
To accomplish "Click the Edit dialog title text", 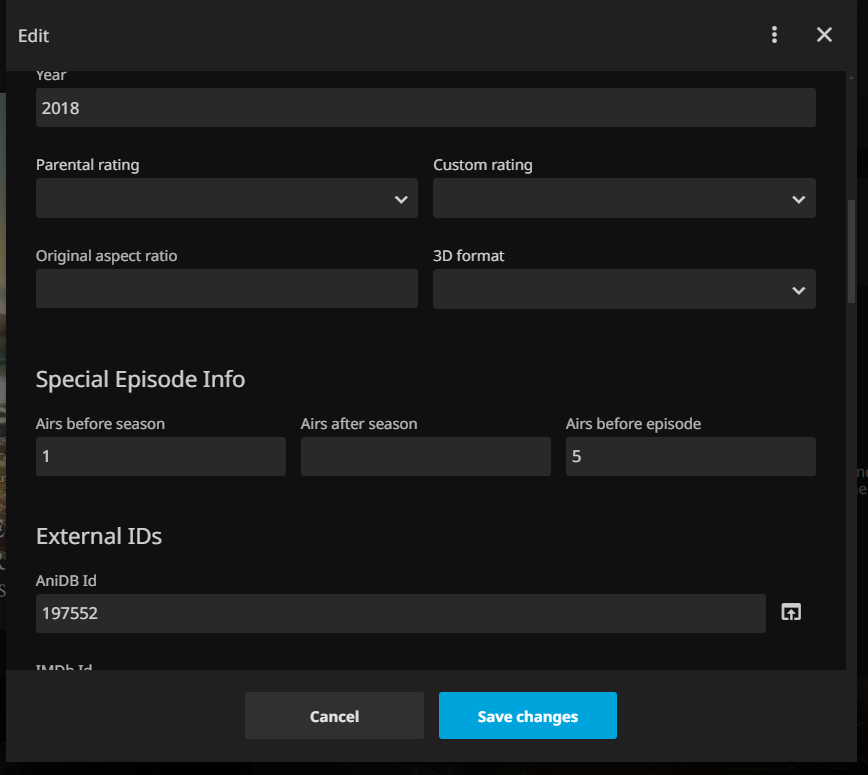I will [34, 36].
